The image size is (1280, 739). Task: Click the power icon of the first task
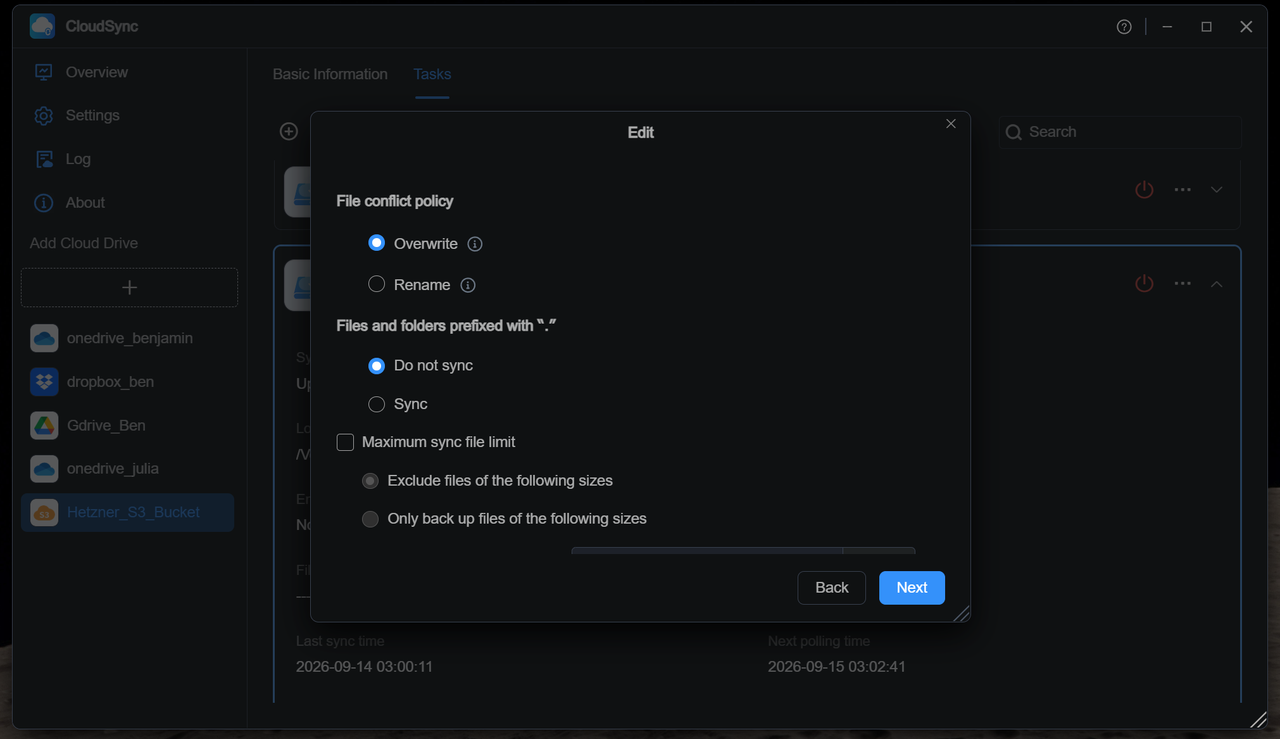click(1144, 189)
